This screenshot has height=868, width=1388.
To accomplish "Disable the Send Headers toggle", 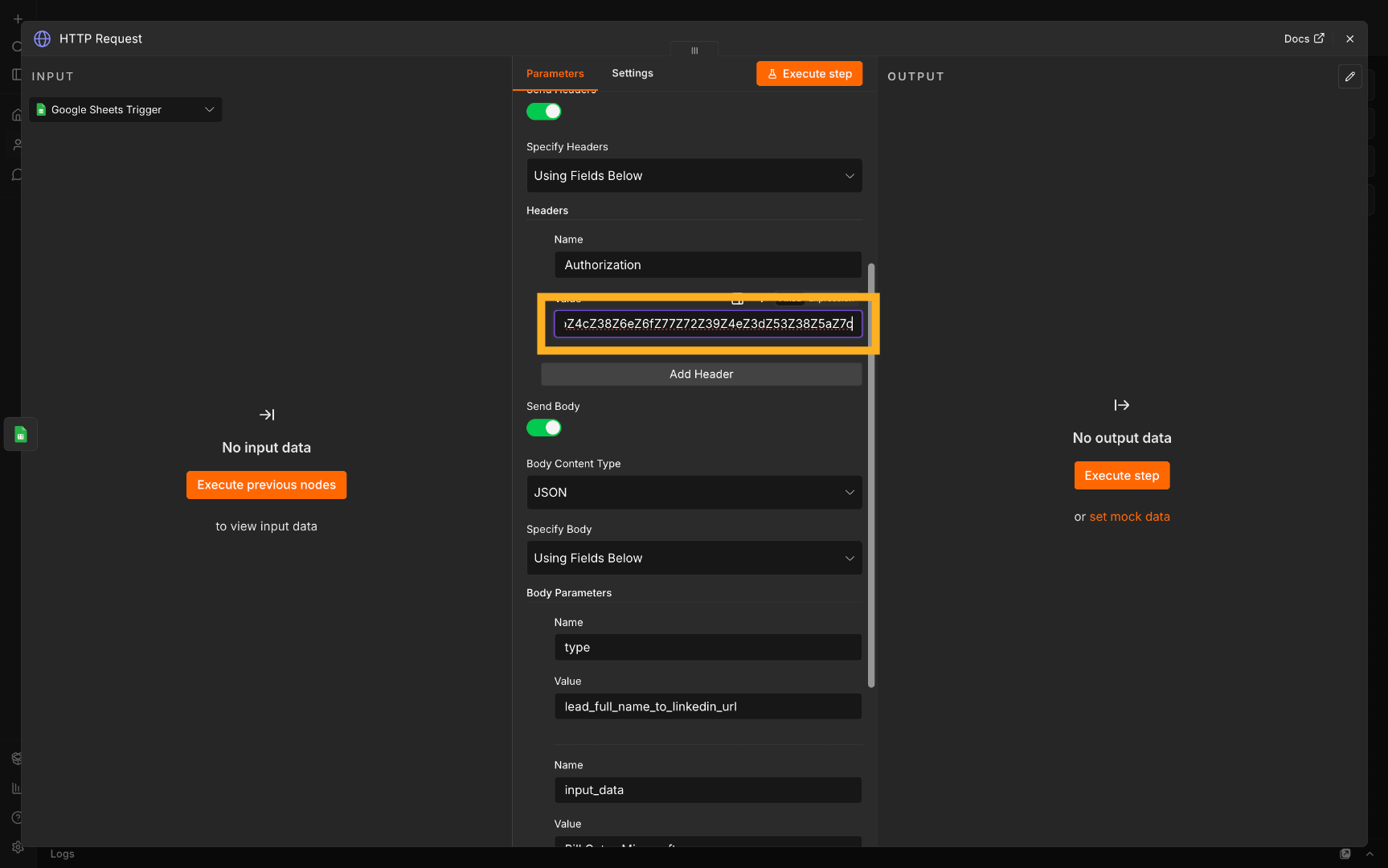I will (544, 112).
